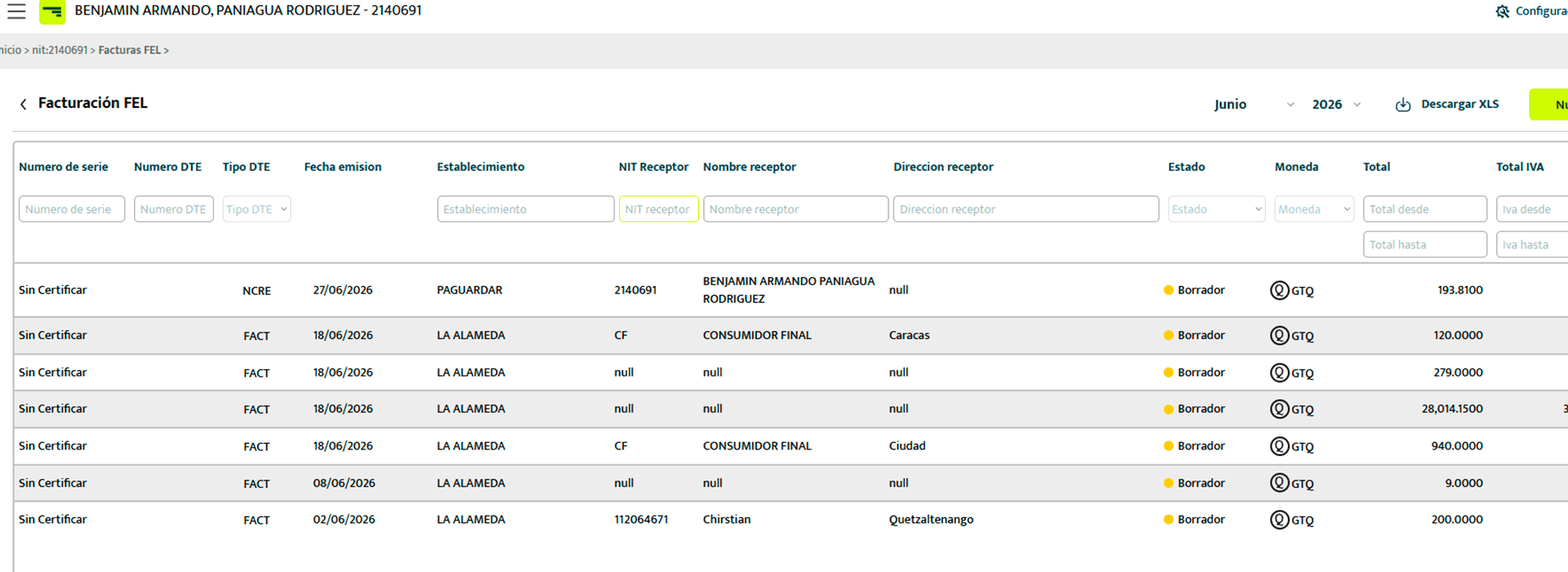Screen dimensions: 1568x572
Task: Select the NCRE type cell
Action: tap(256, 291)
